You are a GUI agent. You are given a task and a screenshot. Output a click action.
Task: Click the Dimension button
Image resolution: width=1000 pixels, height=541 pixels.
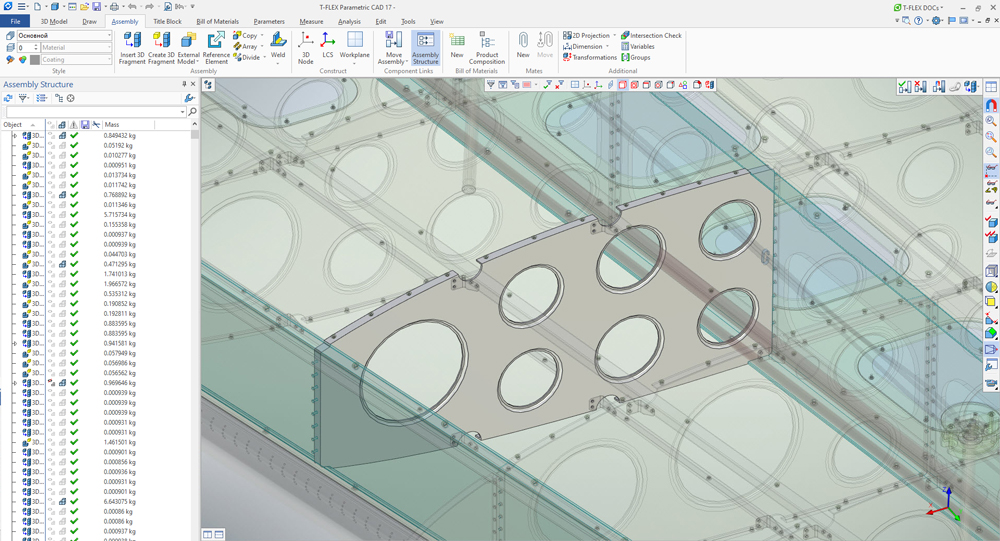[585, 47]
